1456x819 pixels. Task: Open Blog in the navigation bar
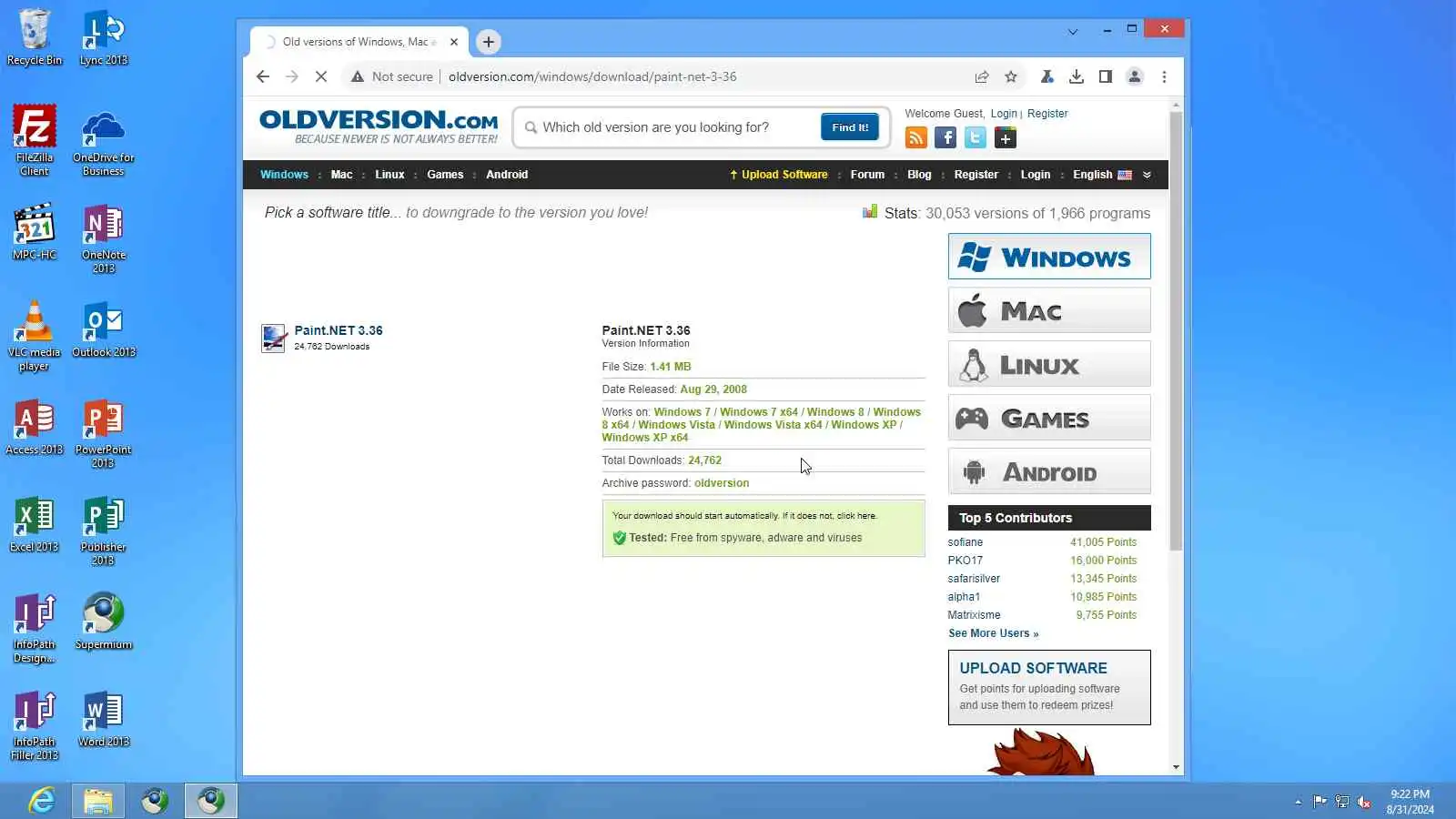point(919,175)
